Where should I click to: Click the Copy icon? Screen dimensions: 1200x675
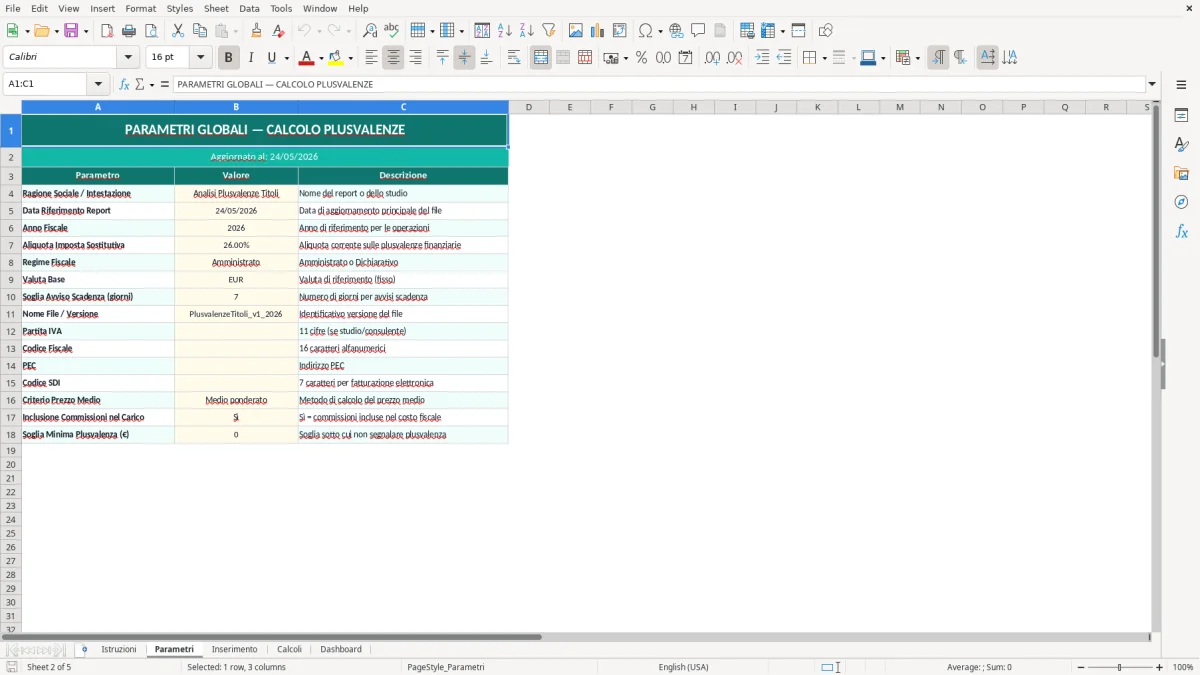point(200,31)
